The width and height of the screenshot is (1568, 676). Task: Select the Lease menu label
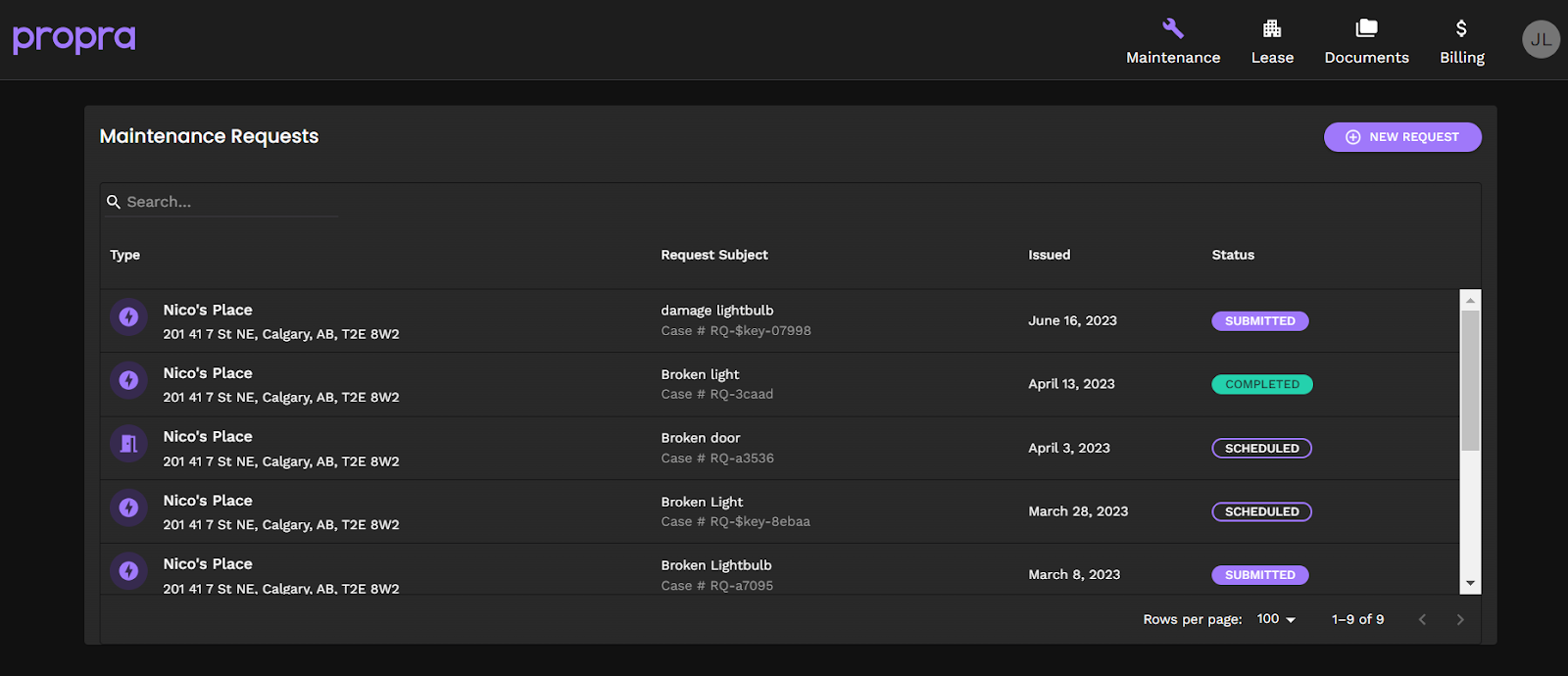pos(1272,58)
